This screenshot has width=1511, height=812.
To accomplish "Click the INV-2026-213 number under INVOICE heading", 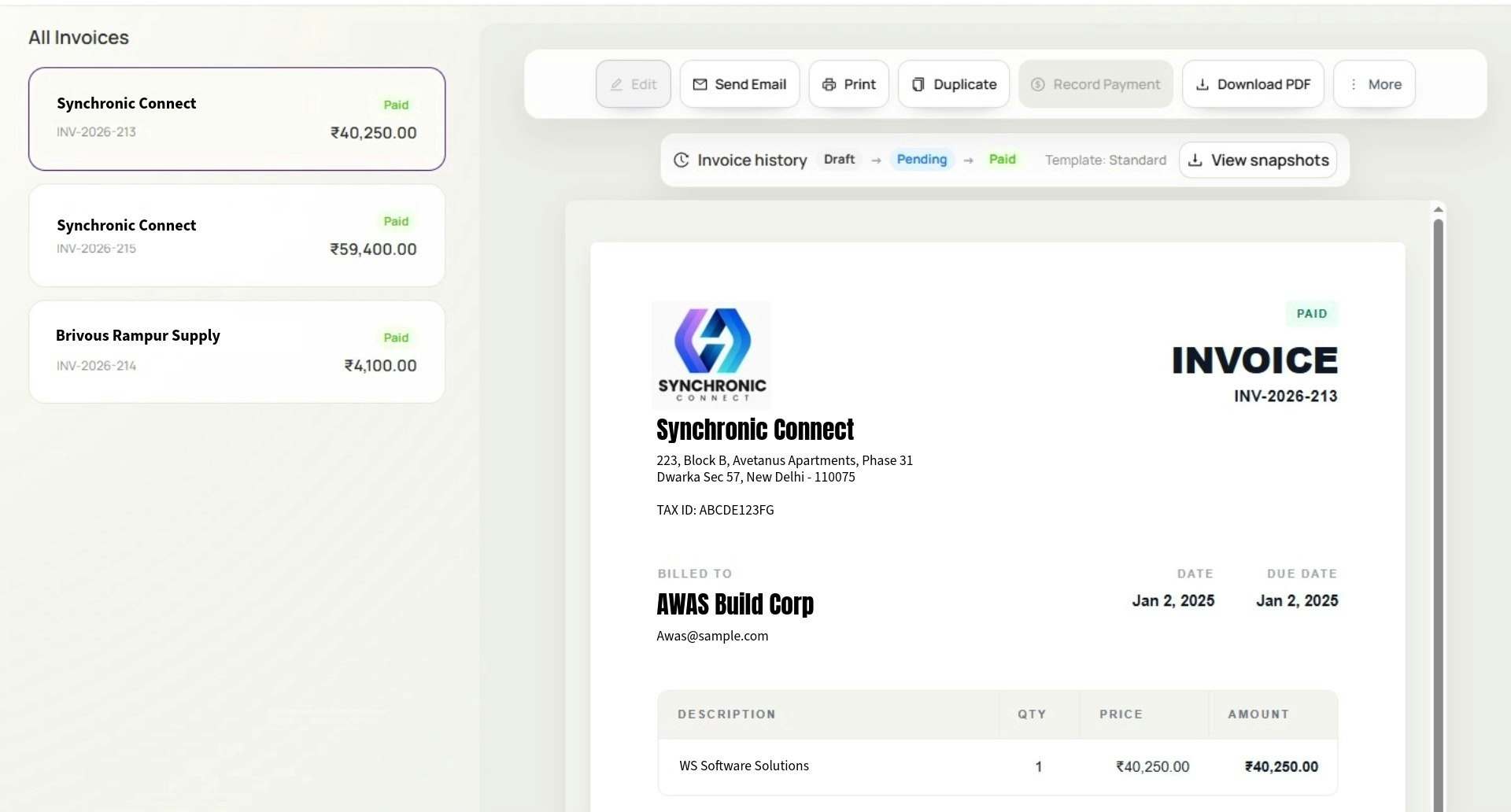I will (1285, 396).
